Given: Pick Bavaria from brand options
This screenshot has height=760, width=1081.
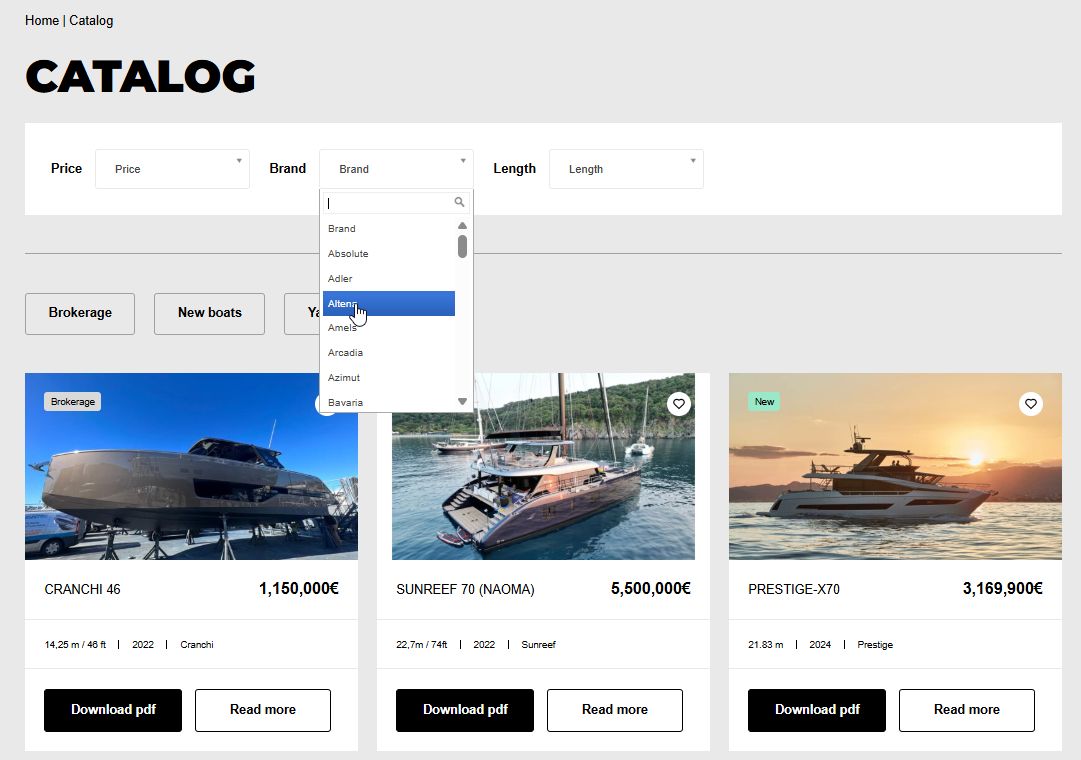Looking at the screenshot, I should click(x=345, y=402).
